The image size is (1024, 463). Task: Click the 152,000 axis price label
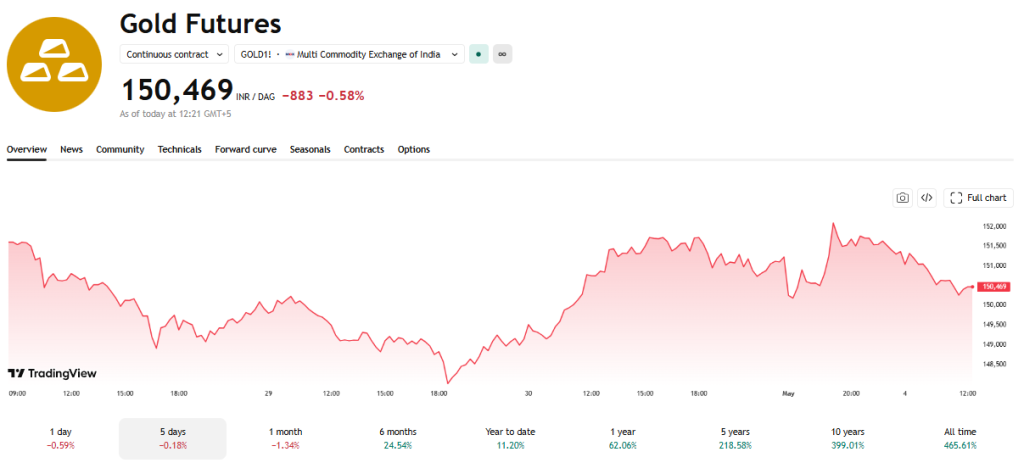(x=994, y=227)
